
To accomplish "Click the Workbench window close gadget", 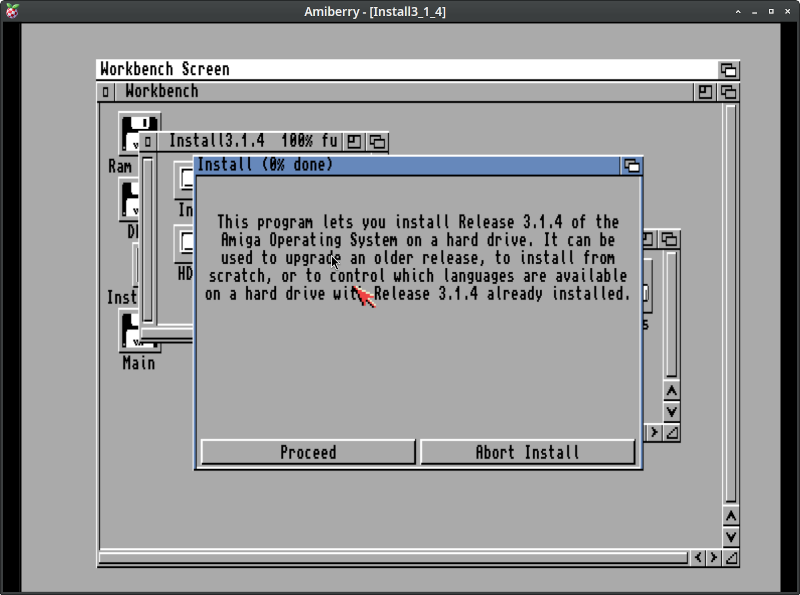I will coord(106,92).
